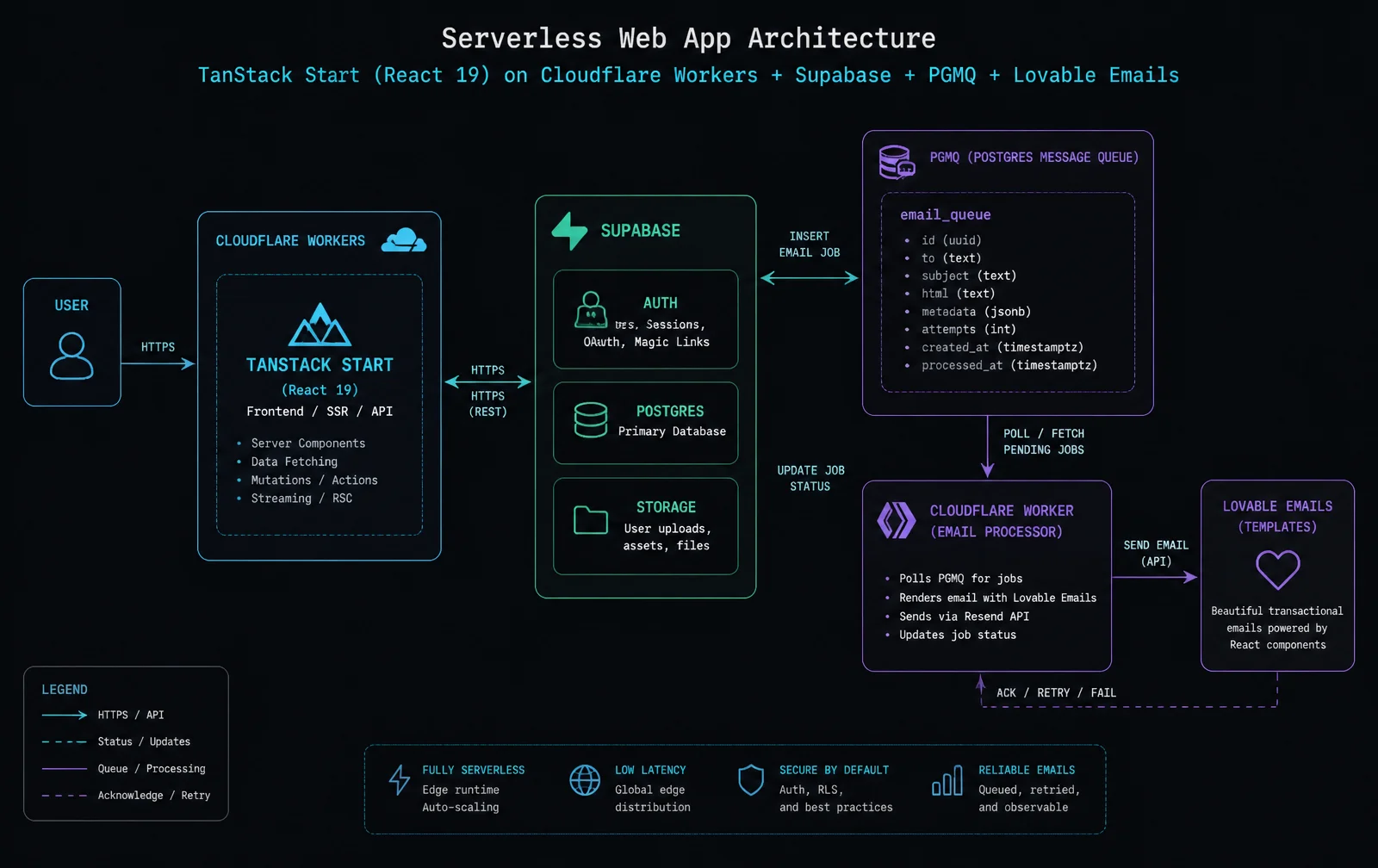1378x868 pixels.
Task: Click the FULLY SERVERLESS feature title
Action: (x=474, y=770)
